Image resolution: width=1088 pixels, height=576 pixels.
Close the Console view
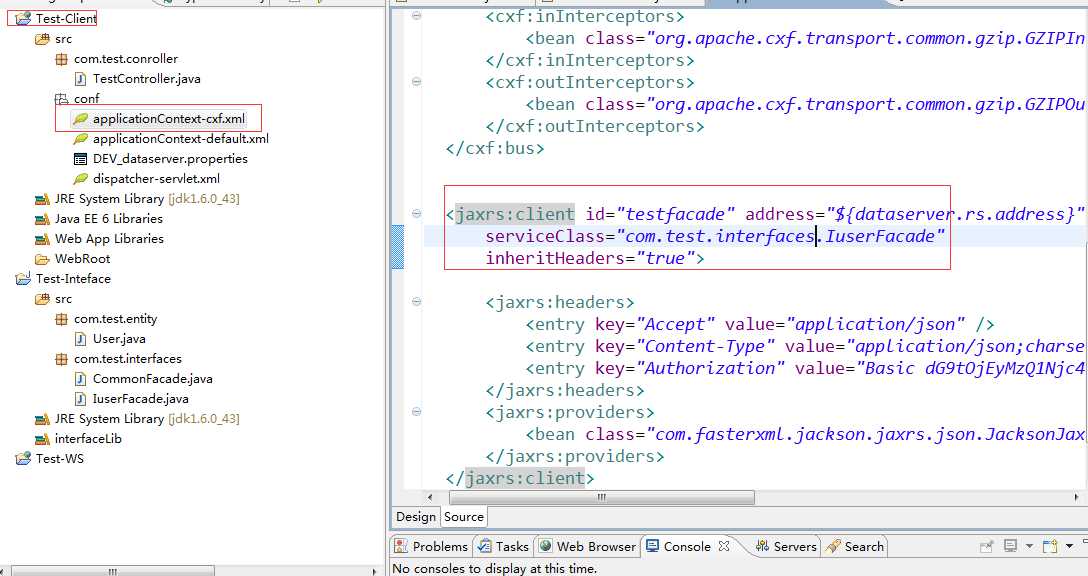pyautogui.click(x=724, y=546)
